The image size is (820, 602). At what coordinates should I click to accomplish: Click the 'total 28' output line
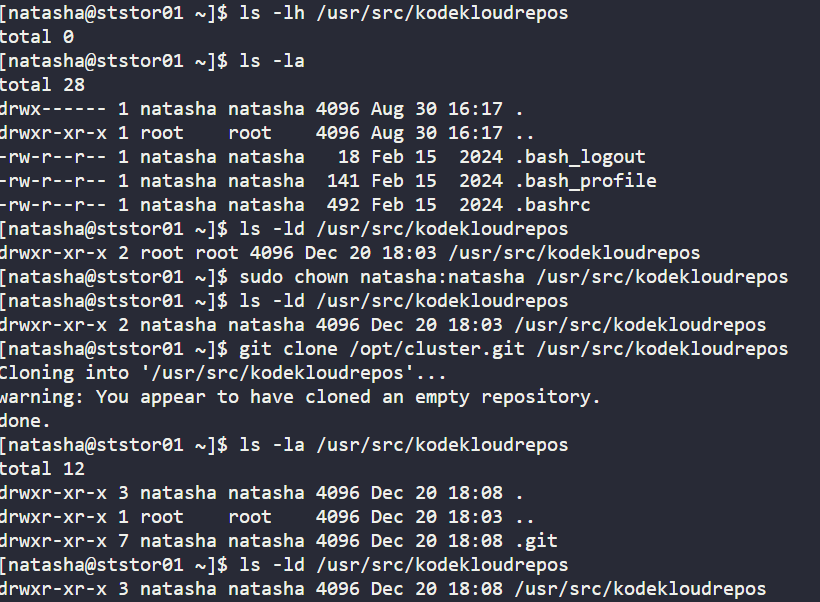pos(43,85)
